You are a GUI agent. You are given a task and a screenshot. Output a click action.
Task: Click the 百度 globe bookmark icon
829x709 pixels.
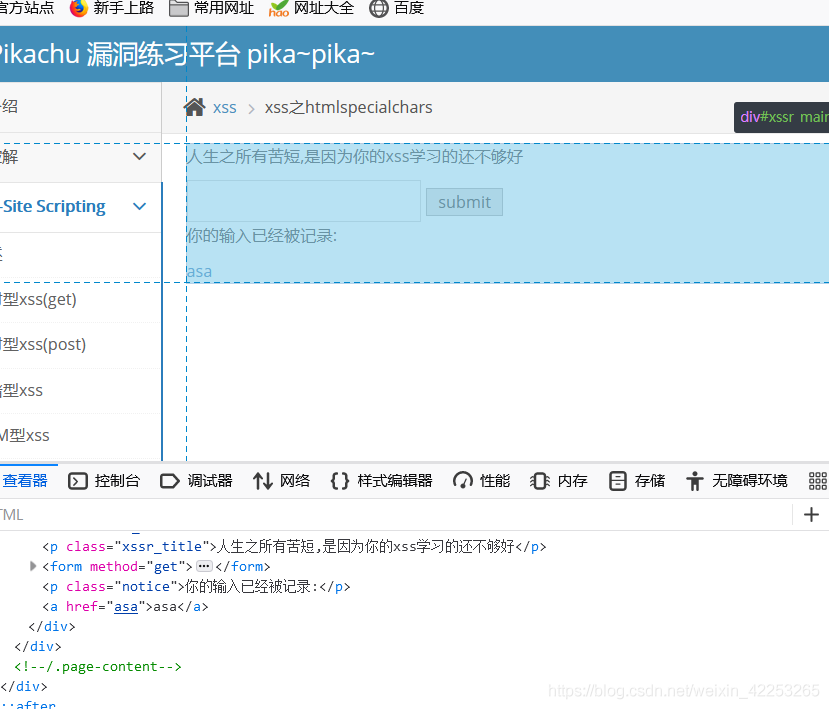click(379, 8)
